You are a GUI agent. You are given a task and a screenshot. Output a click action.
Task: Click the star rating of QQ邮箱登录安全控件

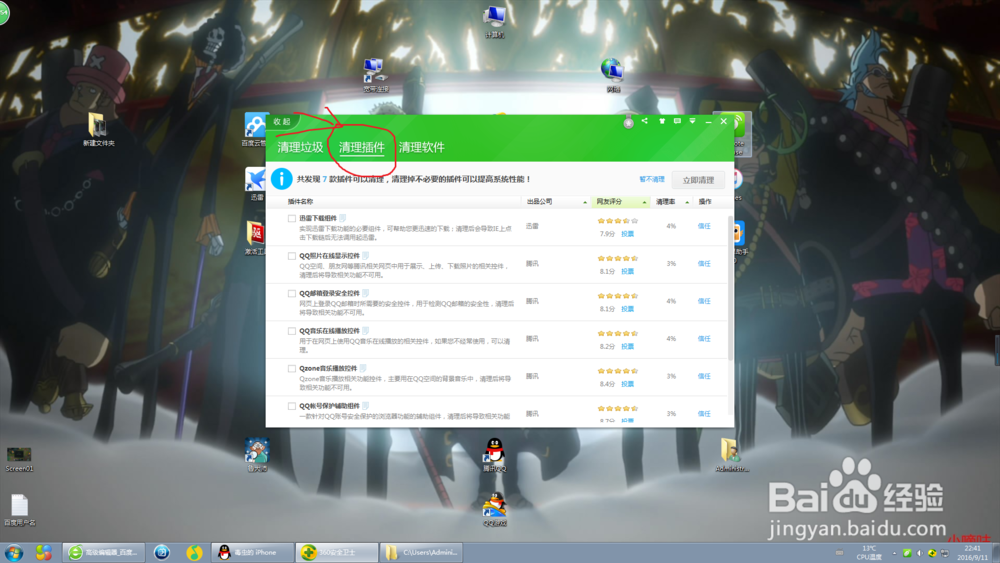[x=617, y=296]
